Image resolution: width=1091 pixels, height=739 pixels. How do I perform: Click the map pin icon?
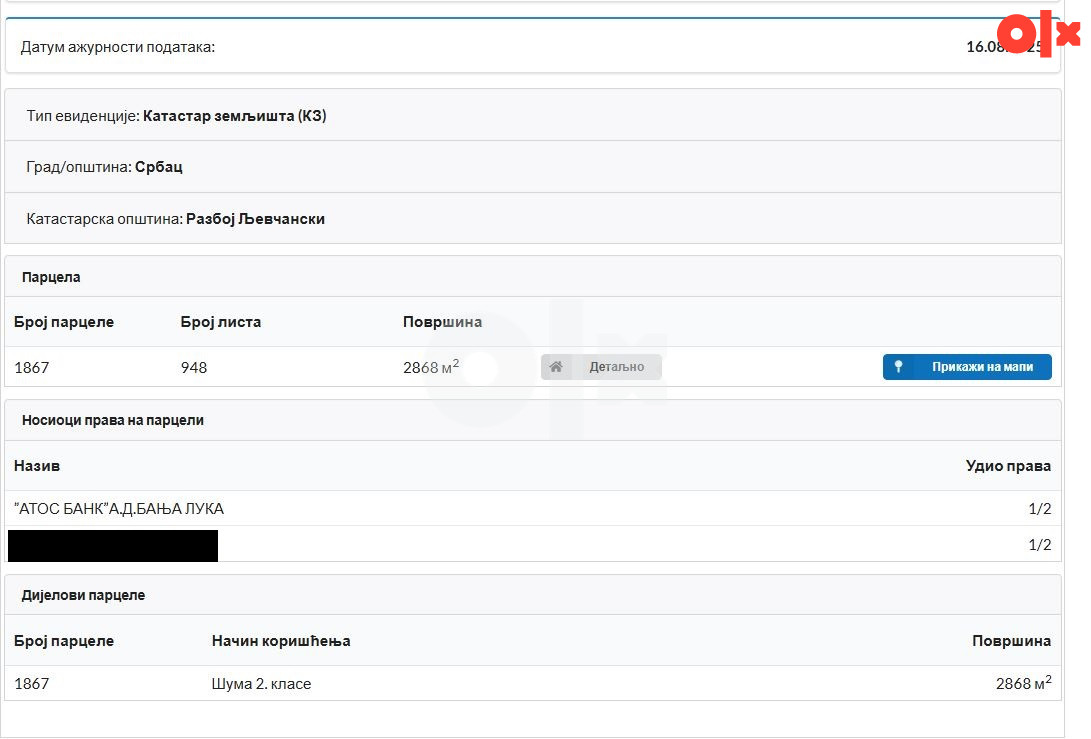tap(898, 367)
